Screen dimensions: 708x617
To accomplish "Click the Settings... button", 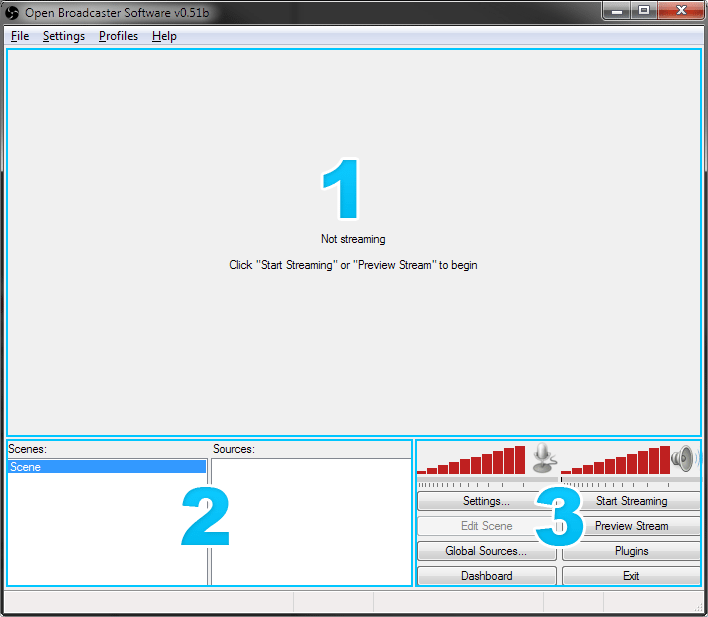I will (486, 501).
